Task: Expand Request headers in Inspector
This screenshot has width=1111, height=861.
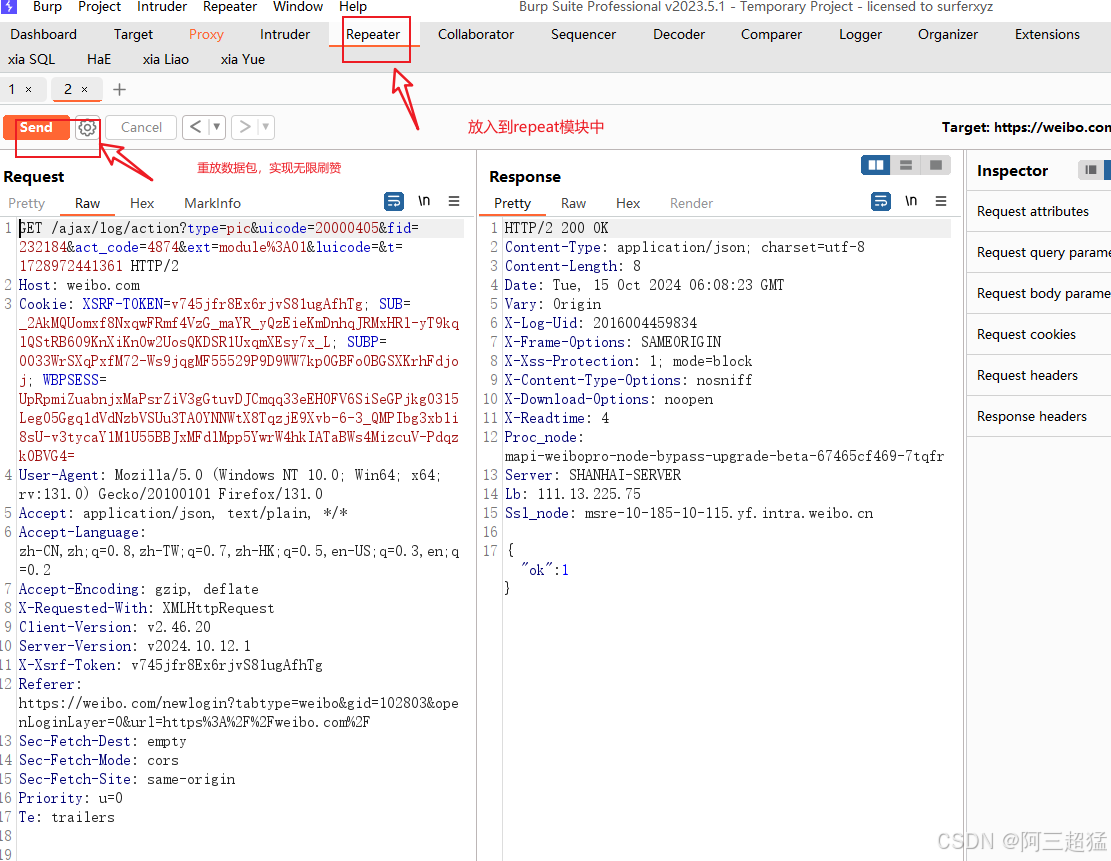Action: (x=1039, y=376)
